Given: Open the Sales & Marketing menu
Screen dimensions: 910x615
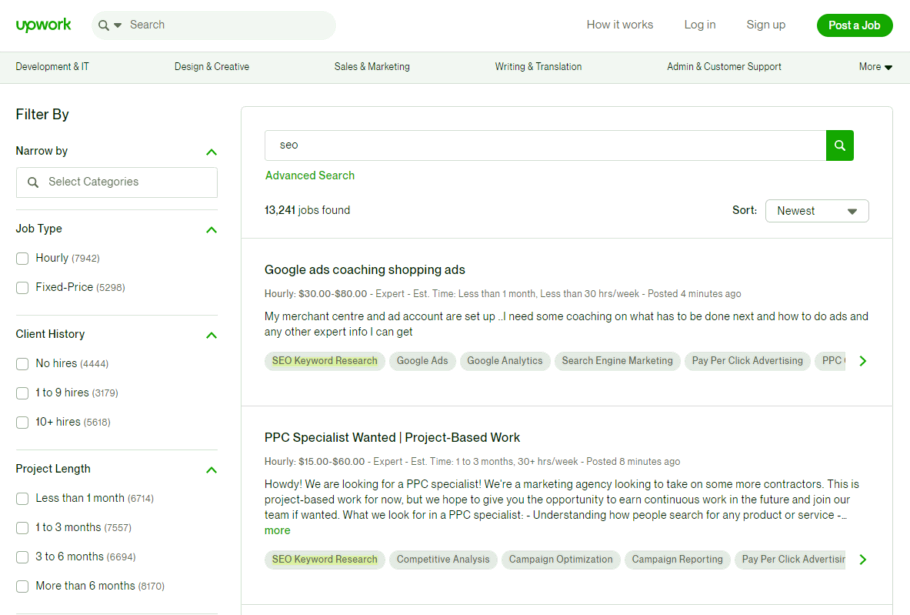Looking at the screenshot, I should tap(372, 67).
